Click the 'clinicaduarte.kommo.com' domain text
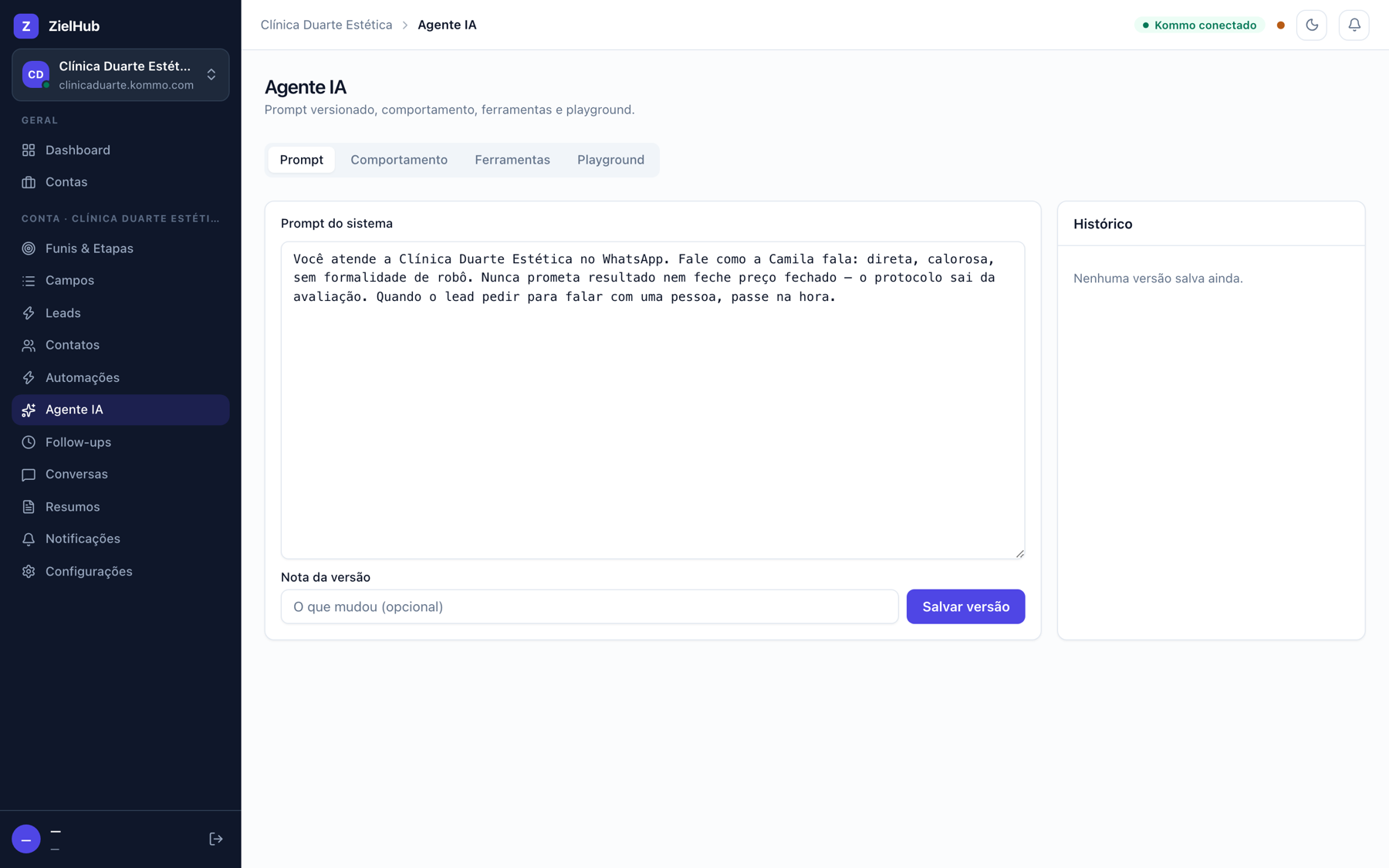Image resolution: width=1389 pixels, height=868 pixels. (x=127, y=85)
